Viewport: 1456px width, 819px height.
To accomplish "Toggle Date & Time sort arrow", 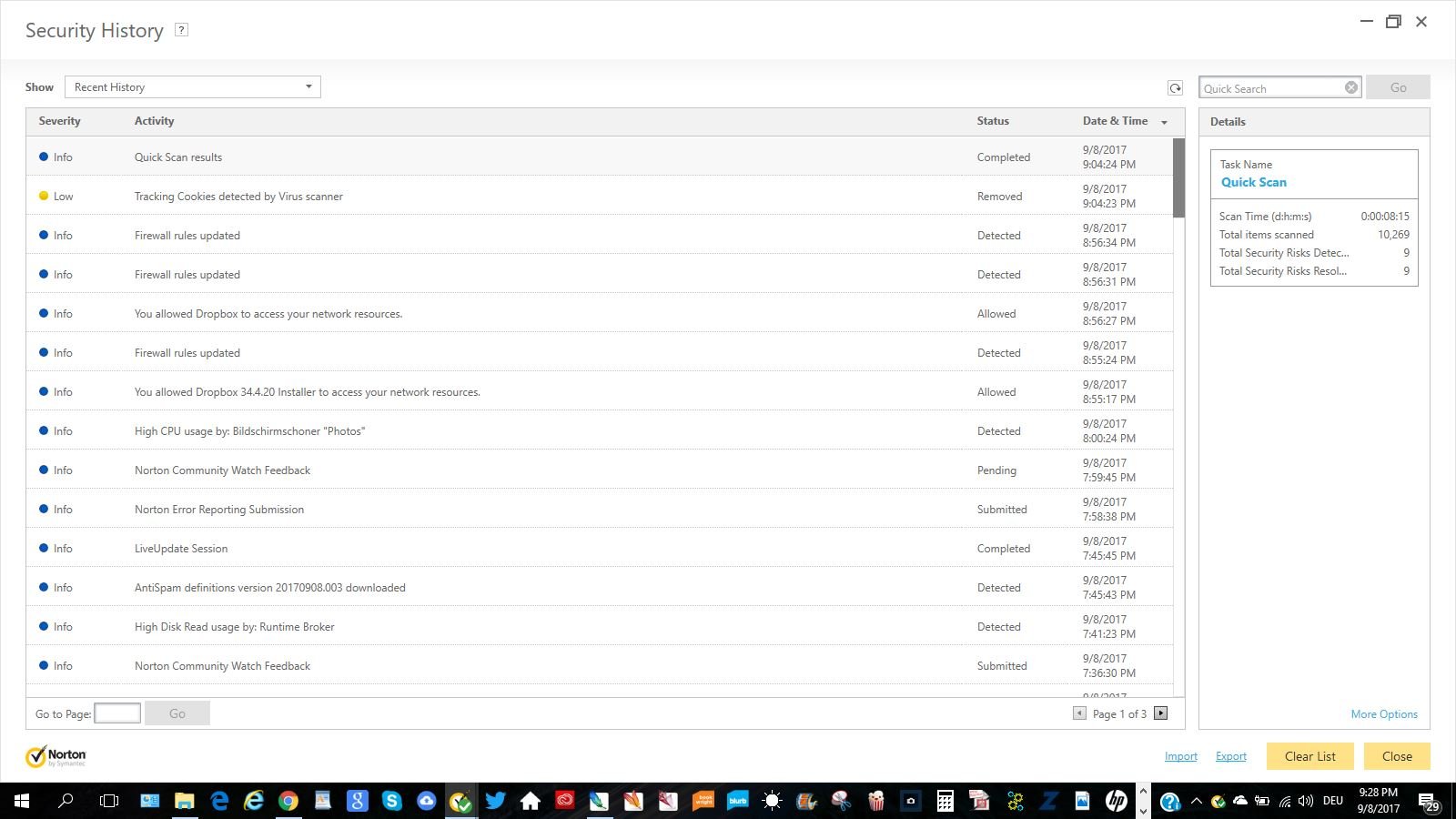I will (x=1164, y=122).
